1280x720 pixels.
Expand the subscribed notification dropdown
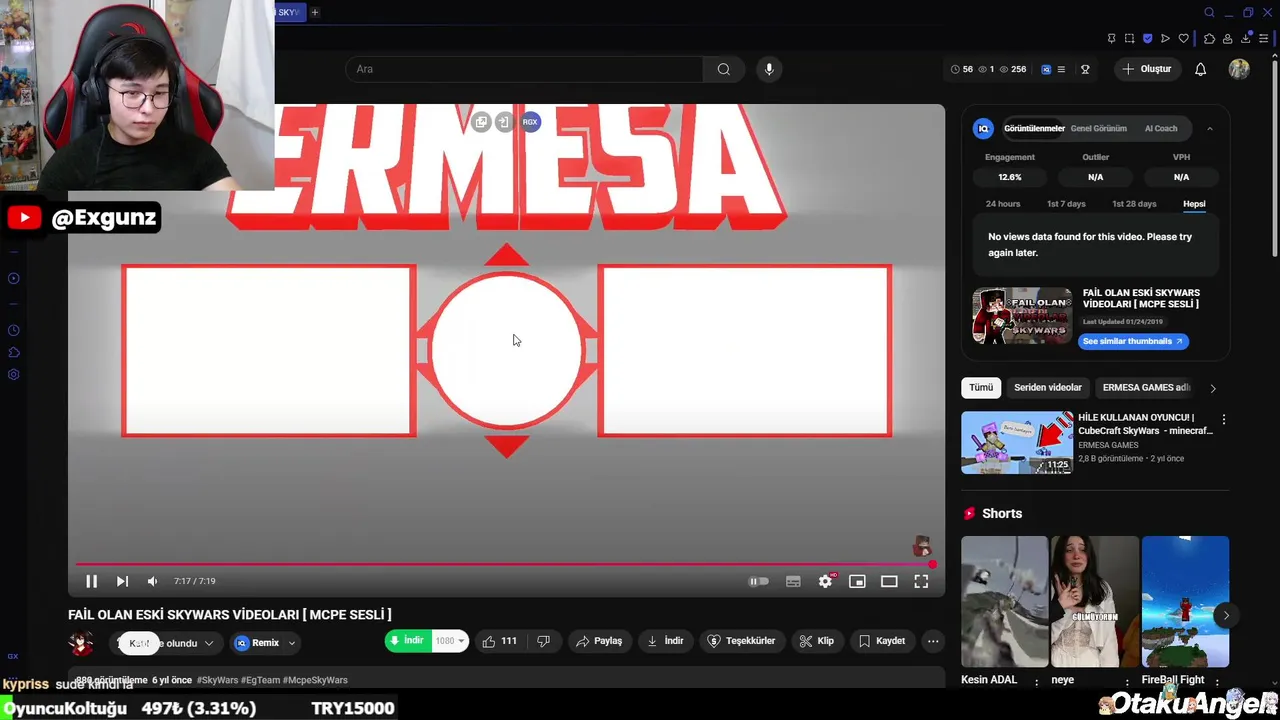click(208, 643)
